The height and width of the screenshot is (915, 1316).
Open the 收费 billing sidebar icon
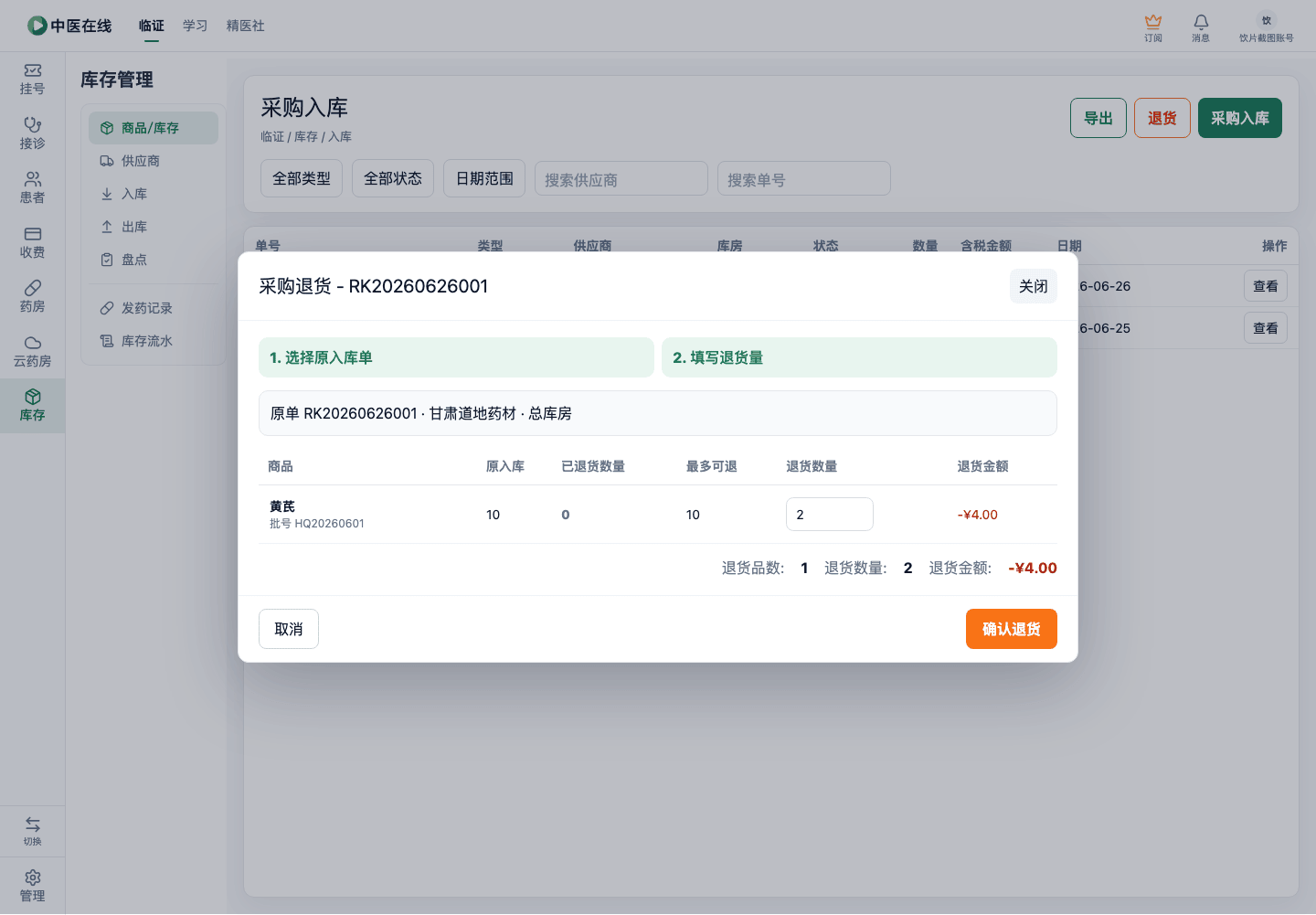(32, 243)
